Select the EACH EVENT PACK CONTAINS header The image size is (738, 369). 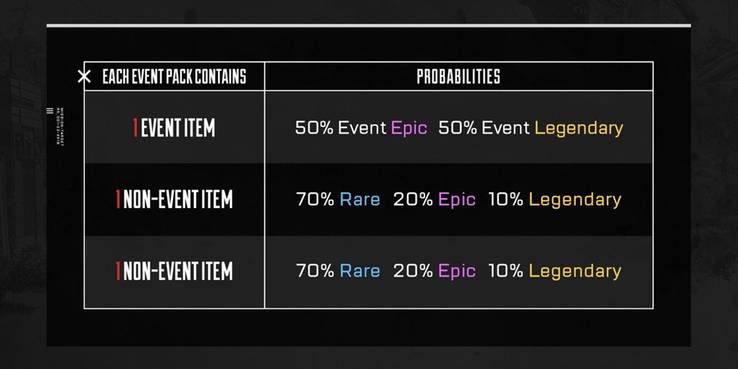click(x=174, y=76)
